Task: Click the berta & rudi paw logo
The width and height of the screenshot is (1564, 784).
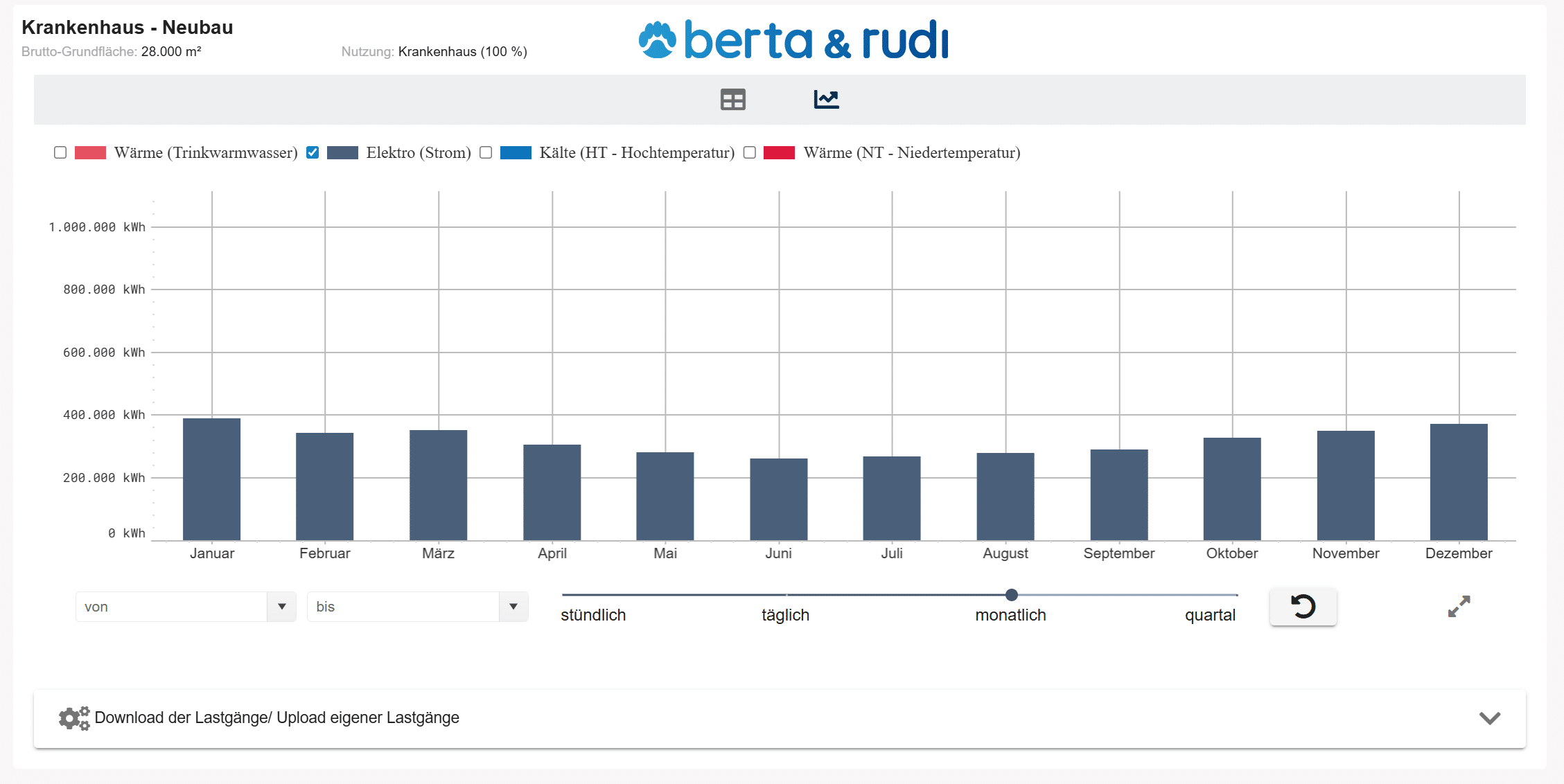Action: pyautogui.click(x=657, y=40)
